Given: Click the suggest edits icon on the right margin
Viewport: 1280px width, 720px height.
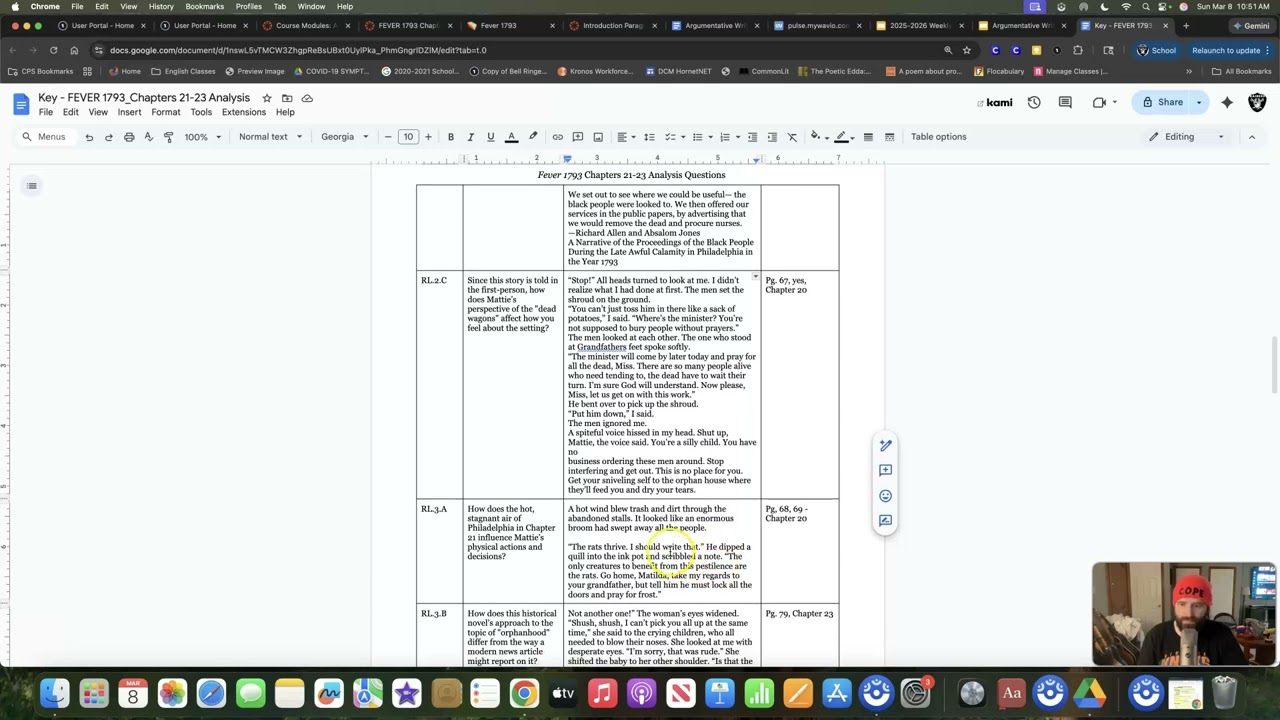Looking at the screenshot, I should click(885, 520).
